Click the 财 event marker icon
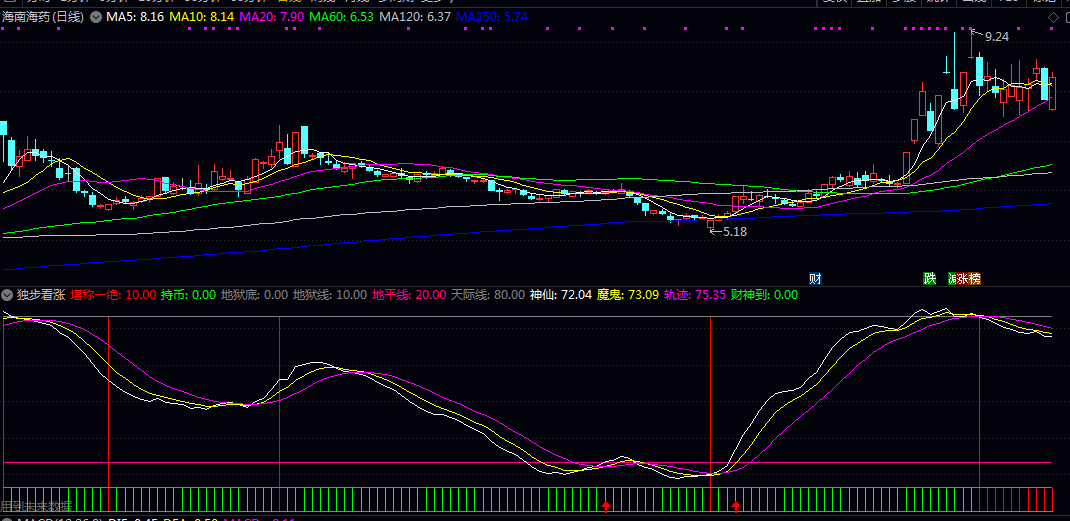The image size is (1070, 521). click(x=816, y=278)
